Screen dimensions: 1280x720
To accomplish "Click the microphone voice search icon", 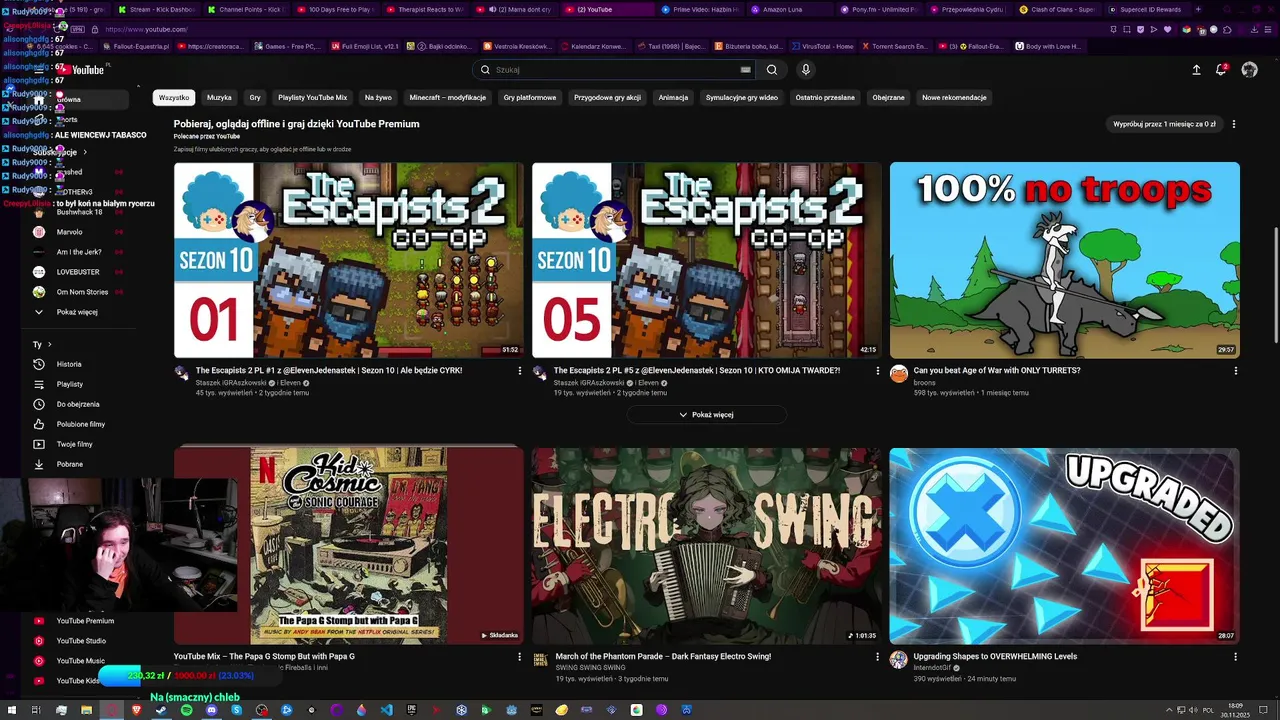I will click(805, 70).
